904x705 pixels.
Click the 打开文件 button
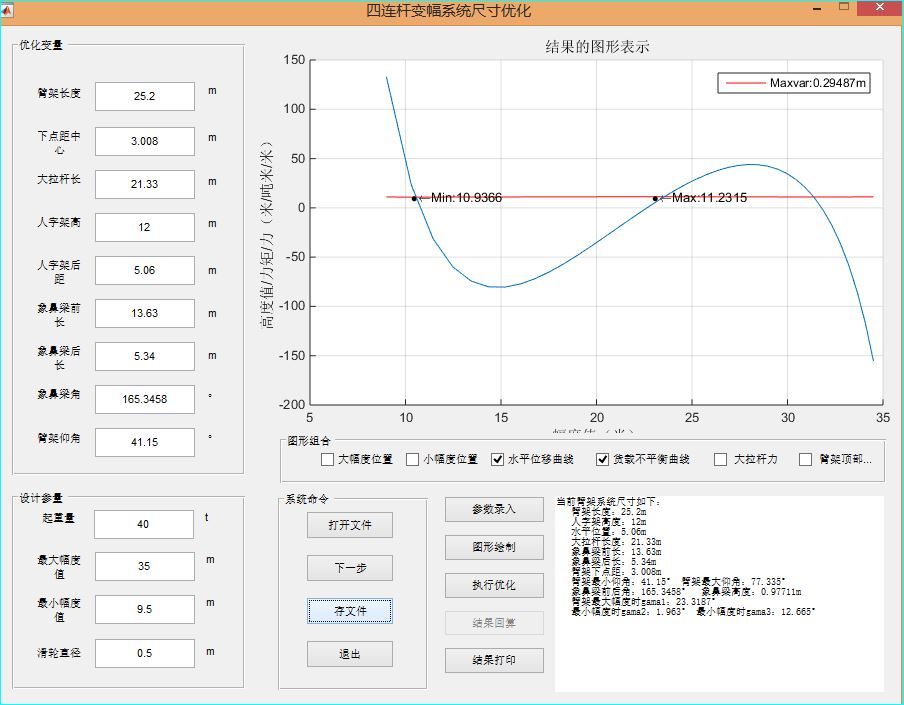pyautogui.click(x=349, y=525)
